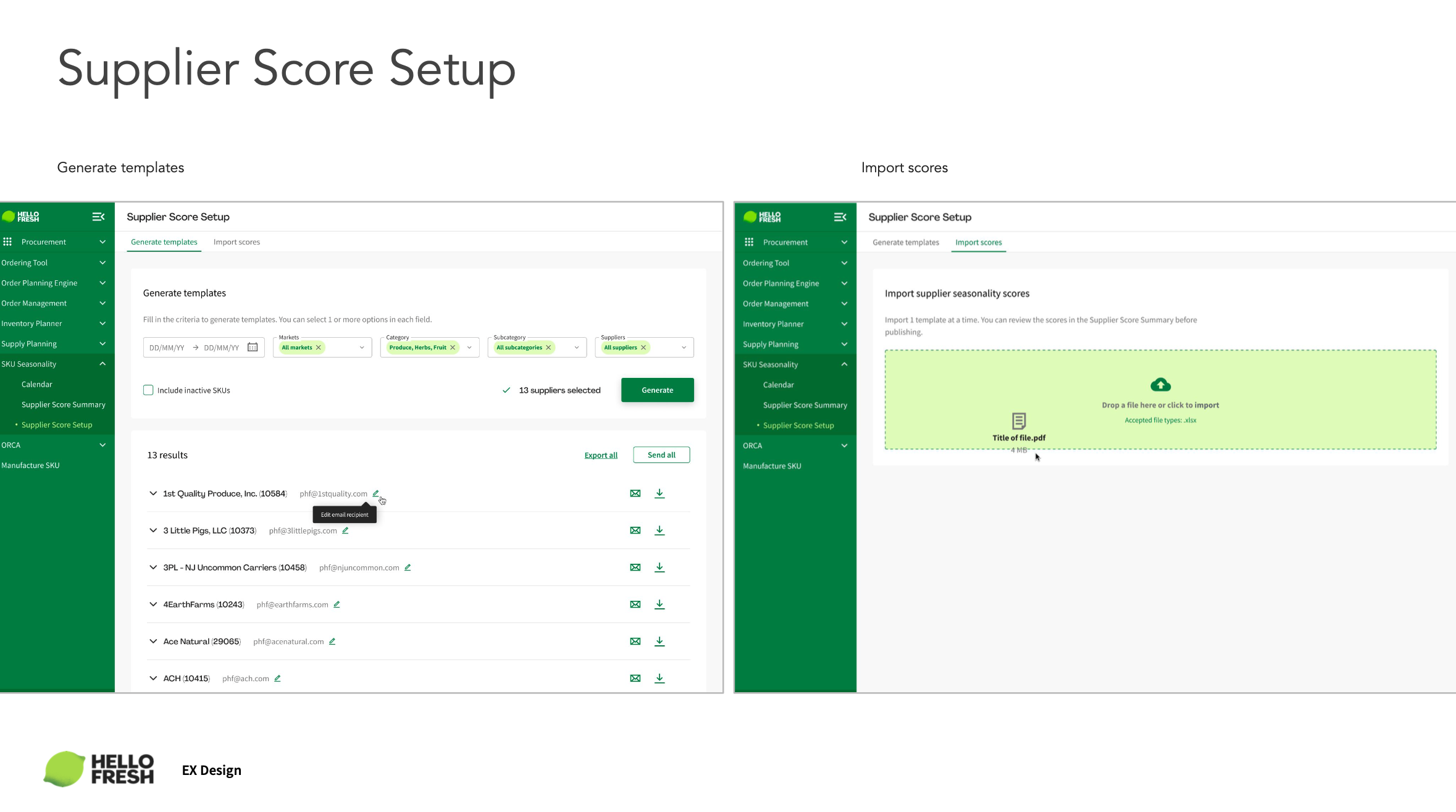Click the email icon for 1st Quality Produce
This screenshot has height=812, width=1456.
tap(635, 493)
